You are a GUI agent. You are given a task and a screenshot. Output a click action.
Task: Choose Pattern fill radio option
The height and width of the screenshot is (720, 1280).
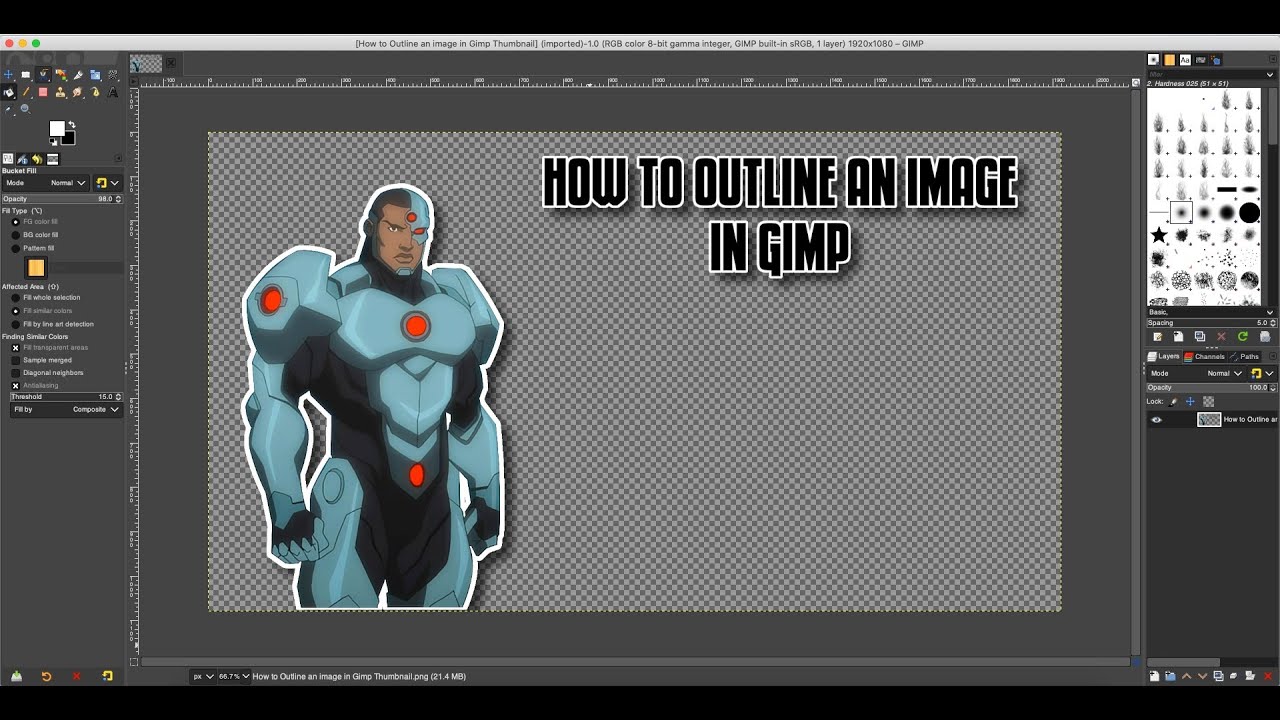pyautogui.click(x=15, y=248)
